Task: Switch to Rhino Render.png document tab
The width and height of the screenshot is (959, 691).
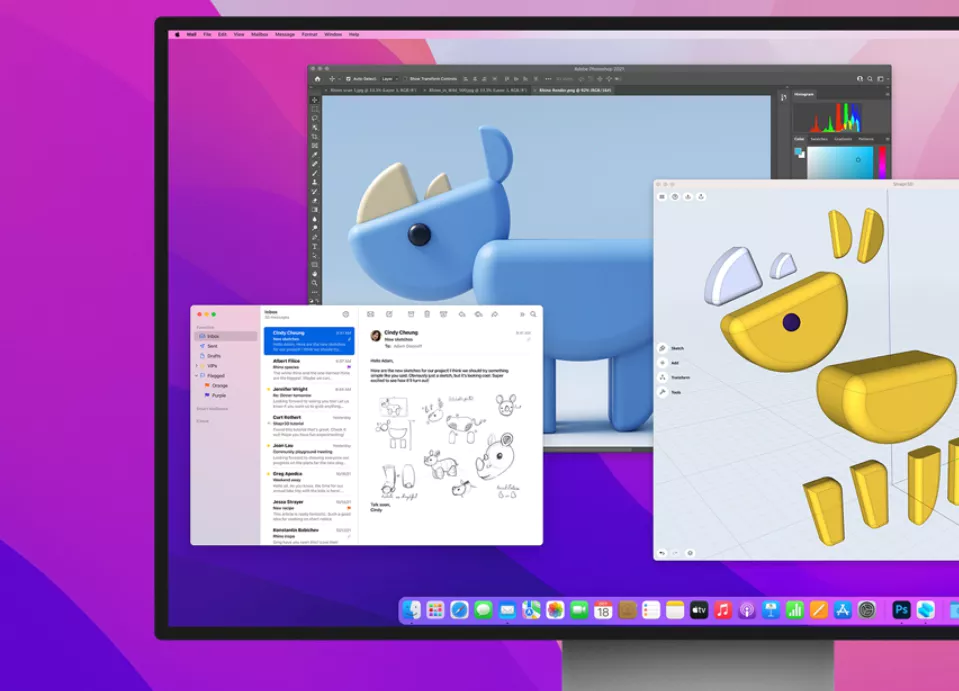Action: pos(575,90)
